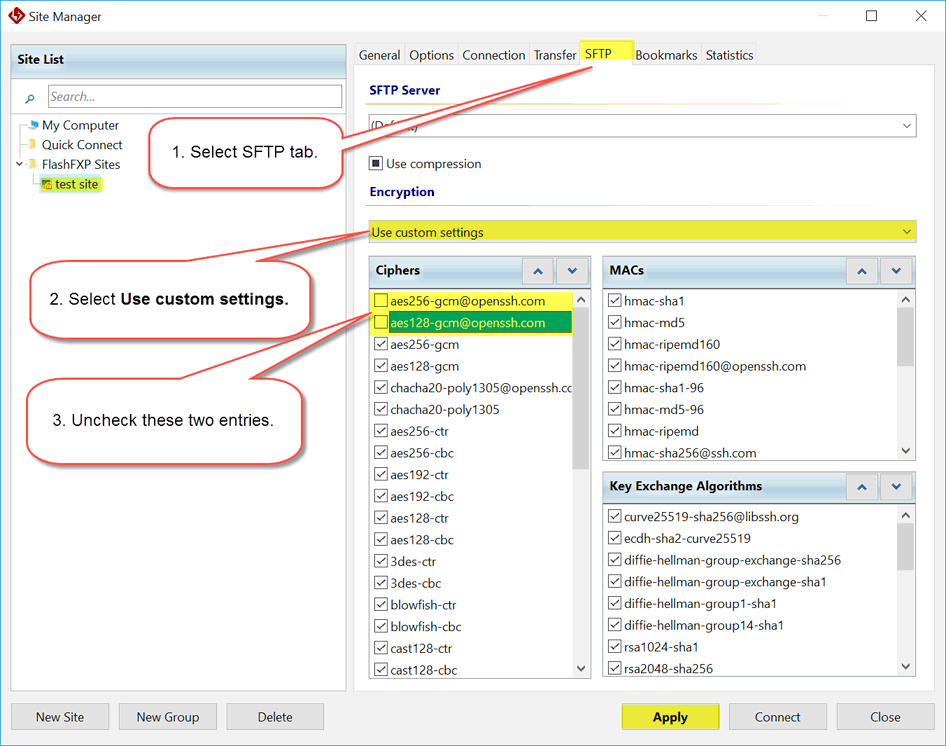Click the Apply button
Image resolution: width=946 pixels, height=746 pixels.
point(670,717)
